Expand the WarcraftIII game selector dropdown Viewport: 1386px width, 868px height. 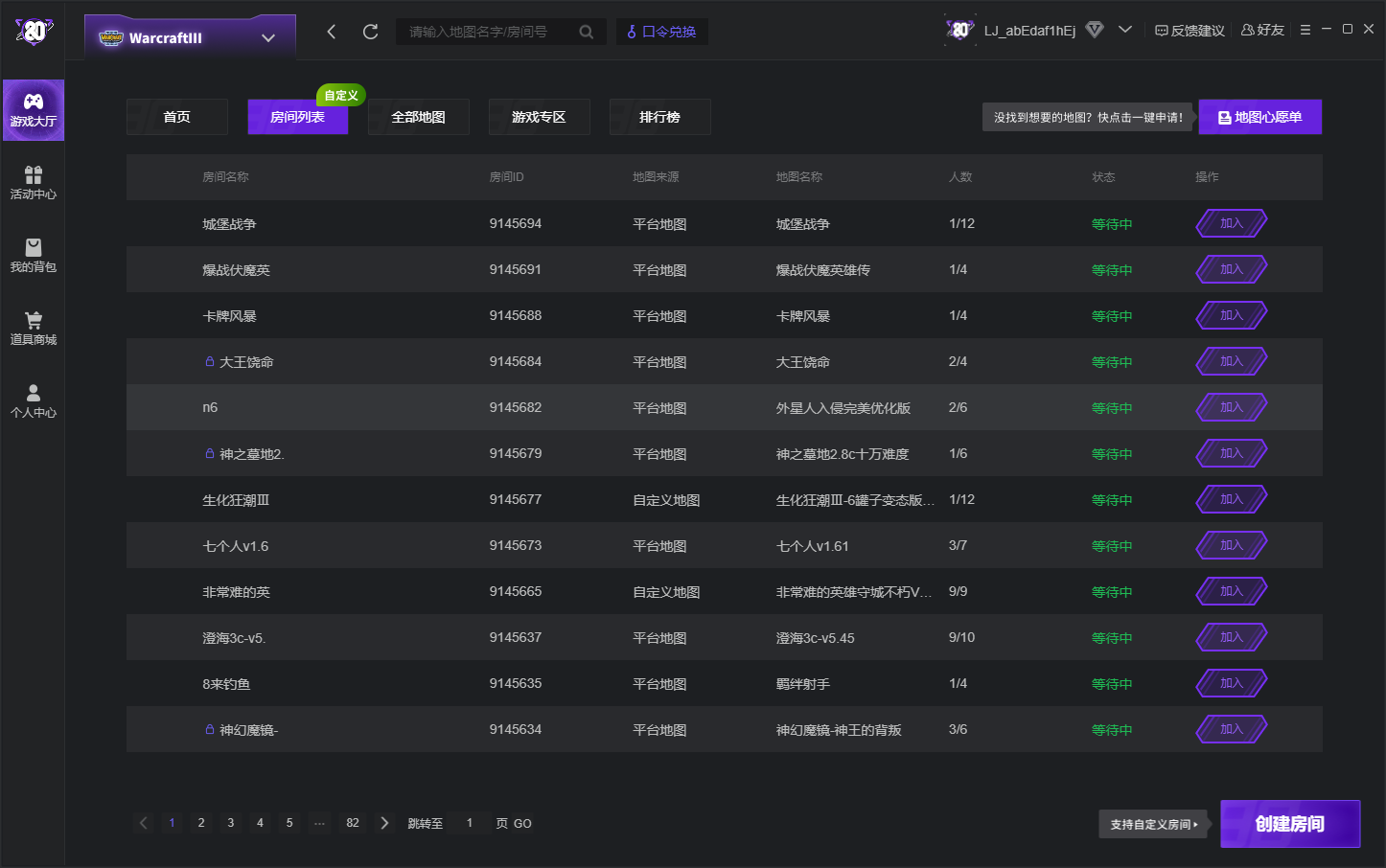pyautogui.click(x=268, y=38)
